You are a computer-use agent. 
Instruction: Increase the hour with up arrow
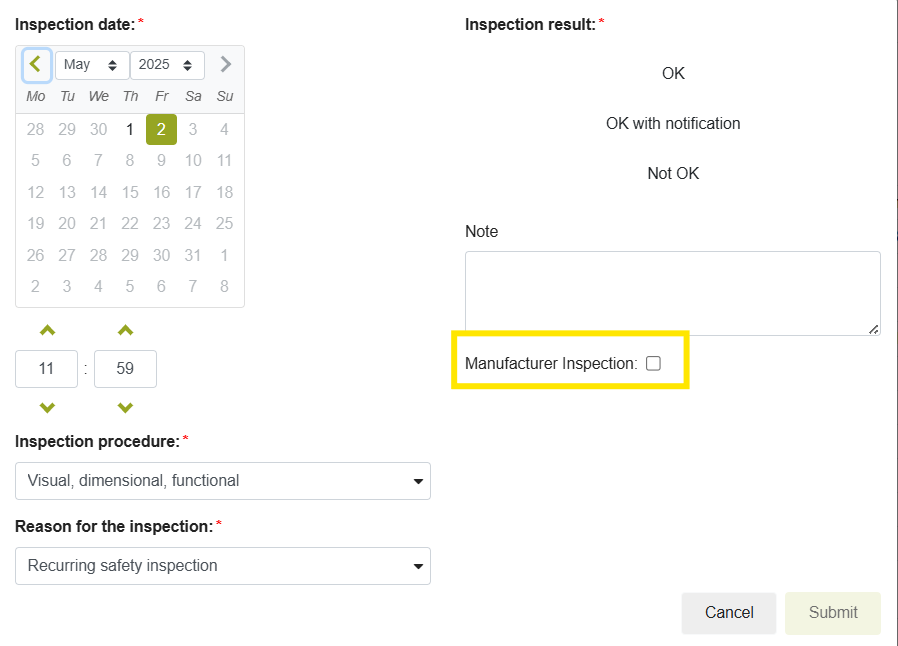pyautogui.click(x=47, y=331)
